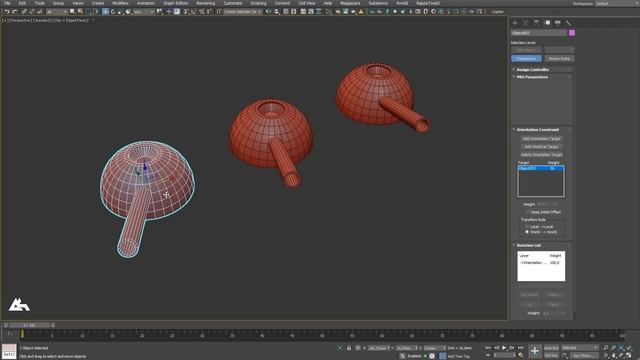The width and height of the screenshot is (640, 360).
Task: Open reference coordinate system dropdown
Action: pos(144,12)
